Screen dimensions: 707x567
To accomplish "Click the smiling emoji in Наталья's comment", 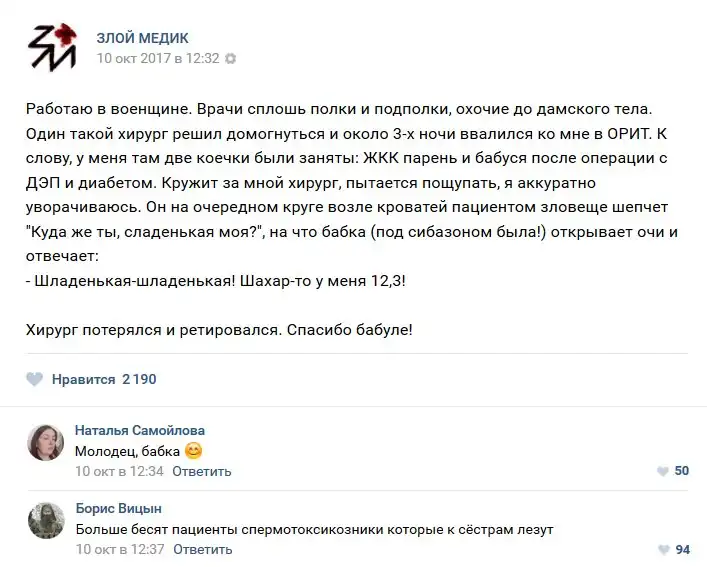I will tap(194, 451).
